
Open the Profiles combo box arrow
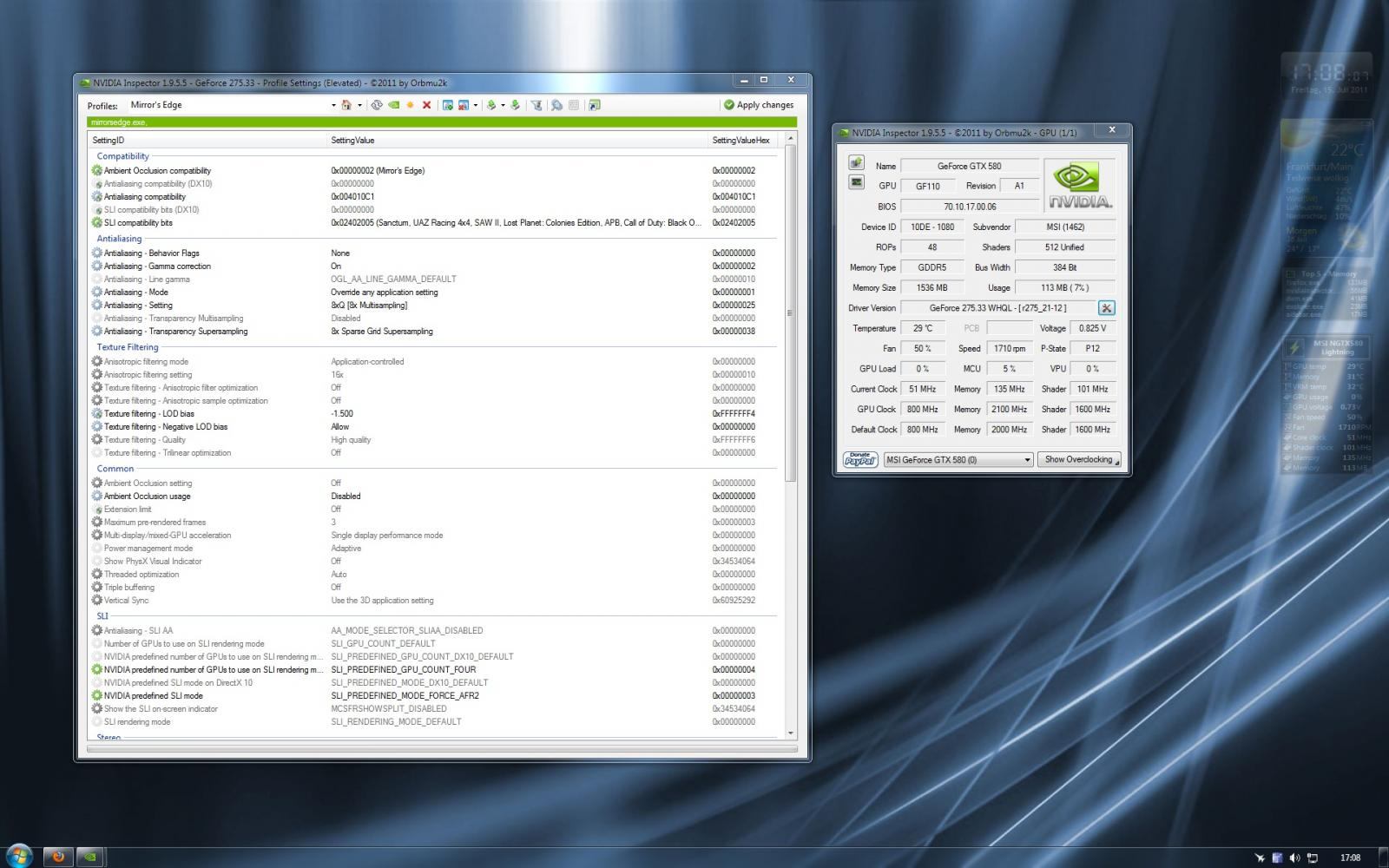tap(333, 105)
